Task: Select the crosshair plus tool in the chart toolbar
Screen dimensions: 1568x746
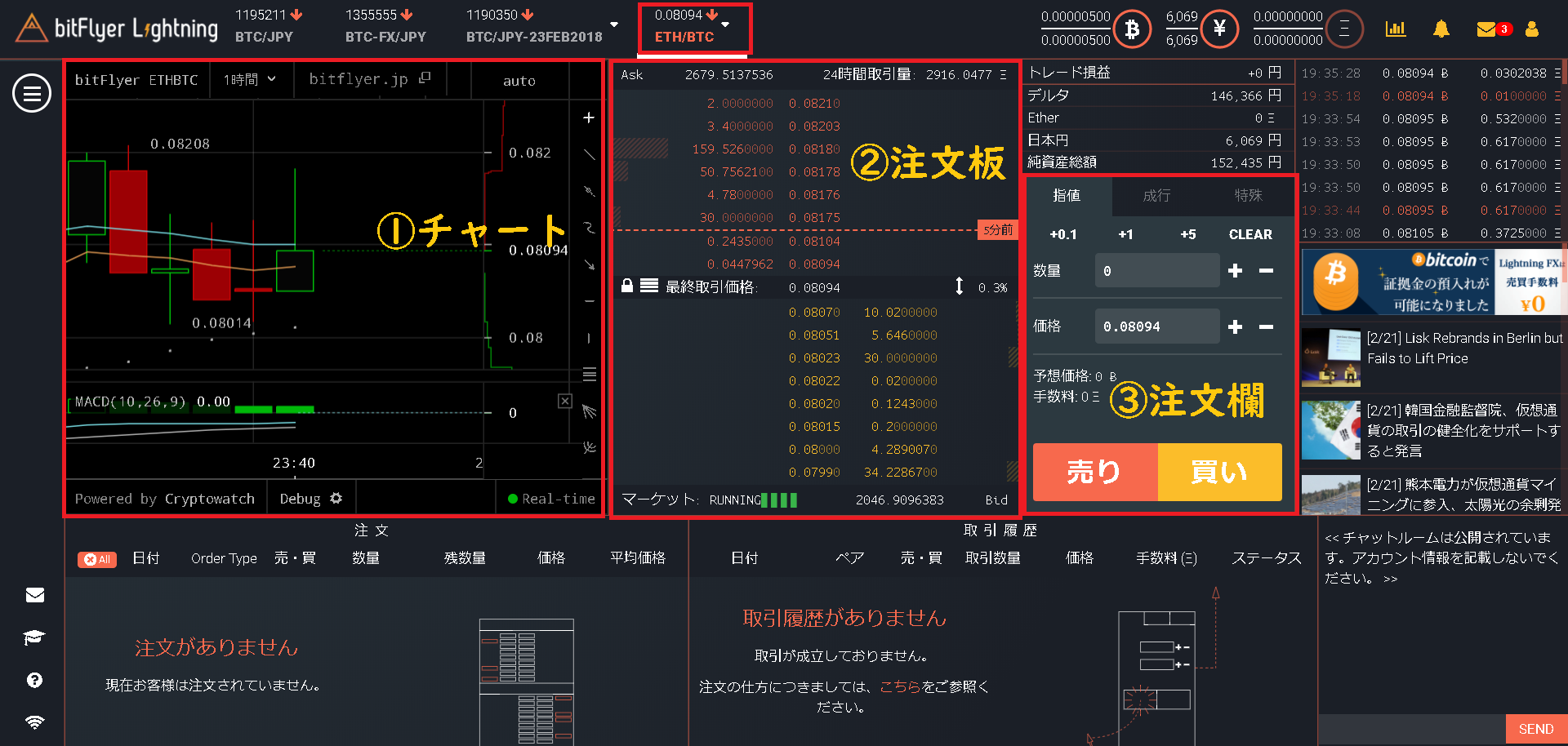Action: click(588, 118)
